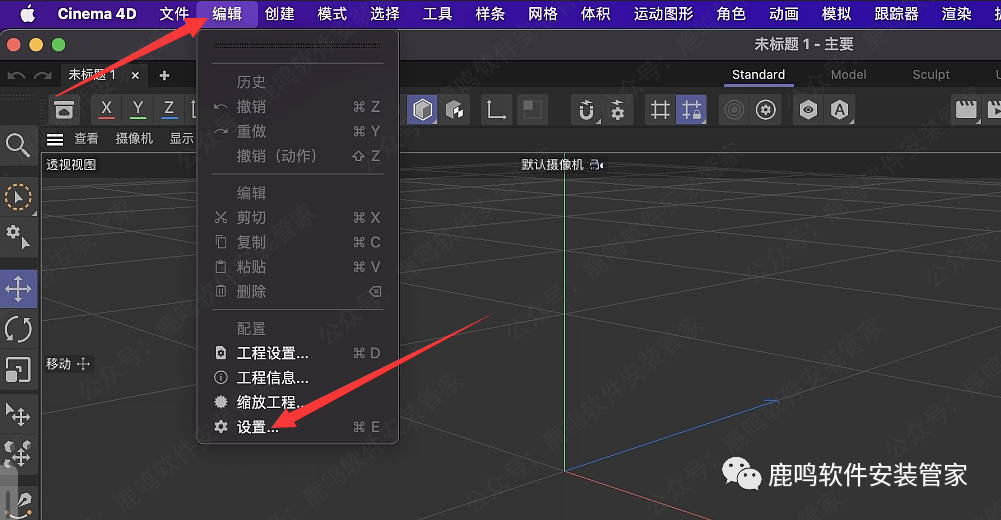The height and width of the screenshot is (520, 1001).
Task: Pick the gear-with-cursor tool in left sidebar
Action: tap(18, 236)
